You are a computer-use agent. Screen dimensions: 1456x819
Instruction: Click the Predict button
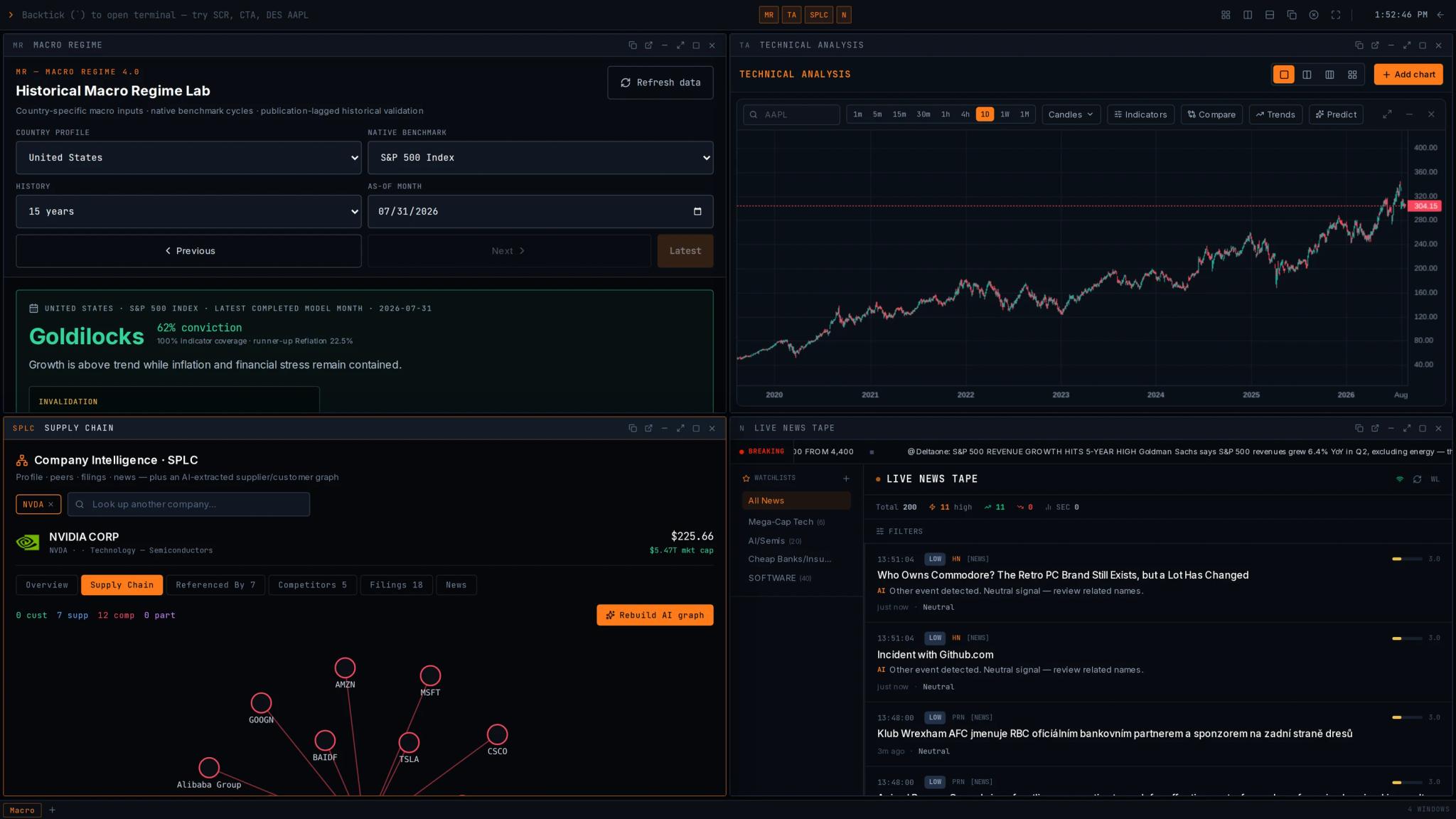click(x=1336, y=114)
